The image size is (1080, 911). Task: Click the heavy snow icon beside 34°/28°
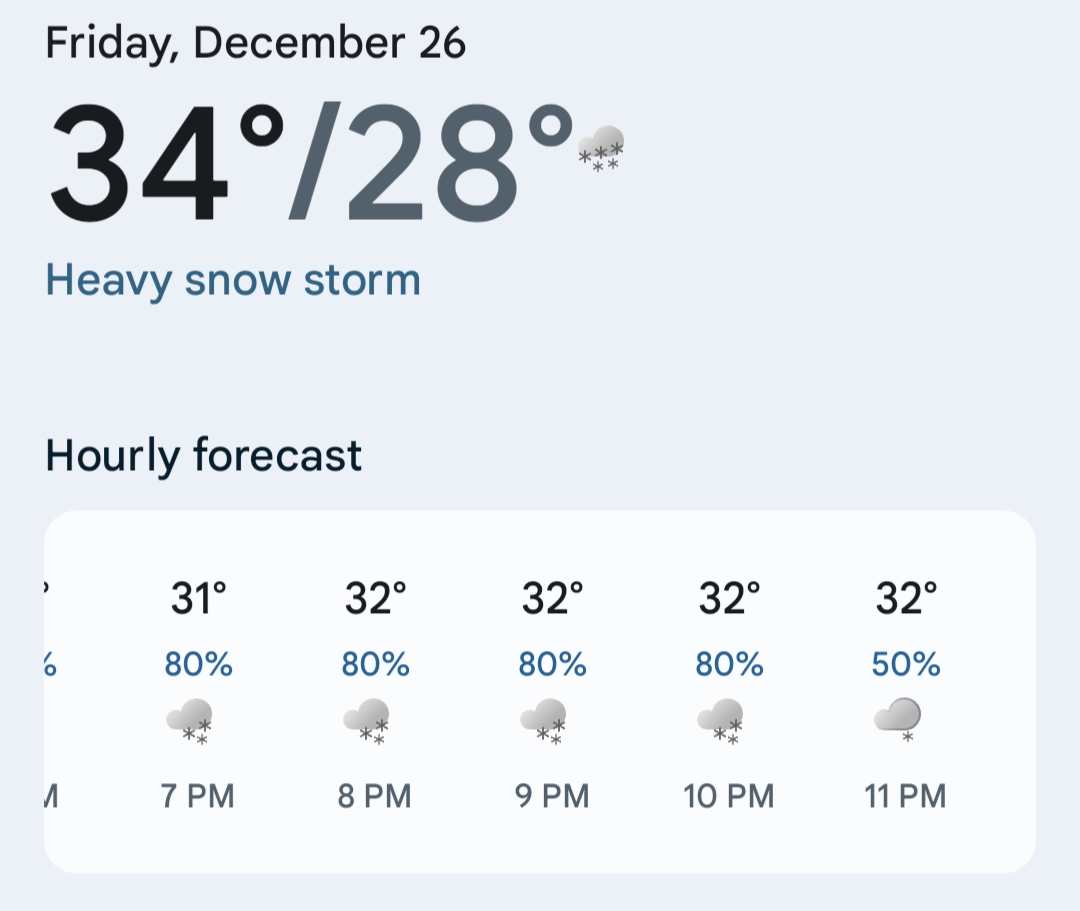point(602,149)
